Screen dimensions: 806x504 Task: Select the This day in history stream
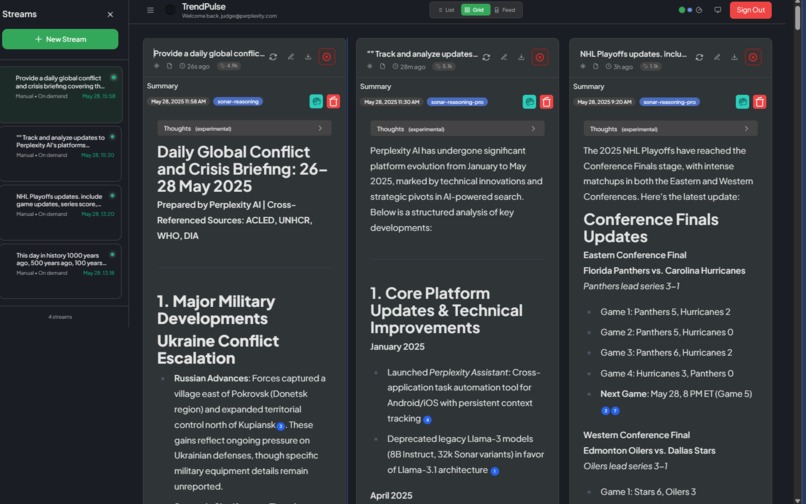(61, 271)
